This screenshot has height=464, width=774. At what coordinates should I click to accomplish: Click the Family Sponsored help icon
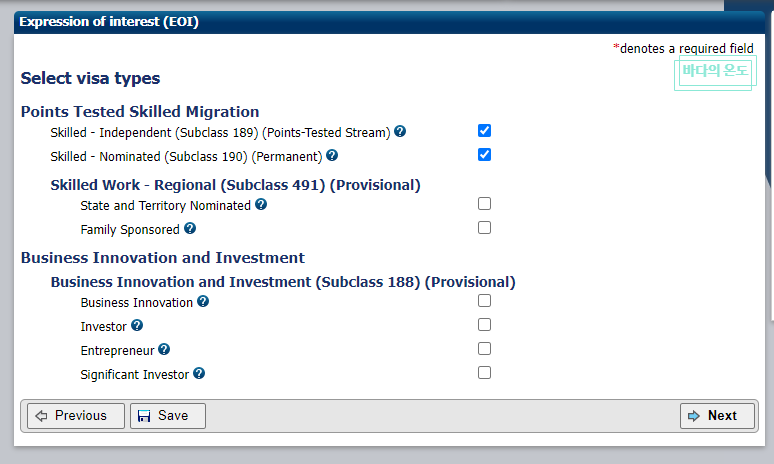click(189, 228)
